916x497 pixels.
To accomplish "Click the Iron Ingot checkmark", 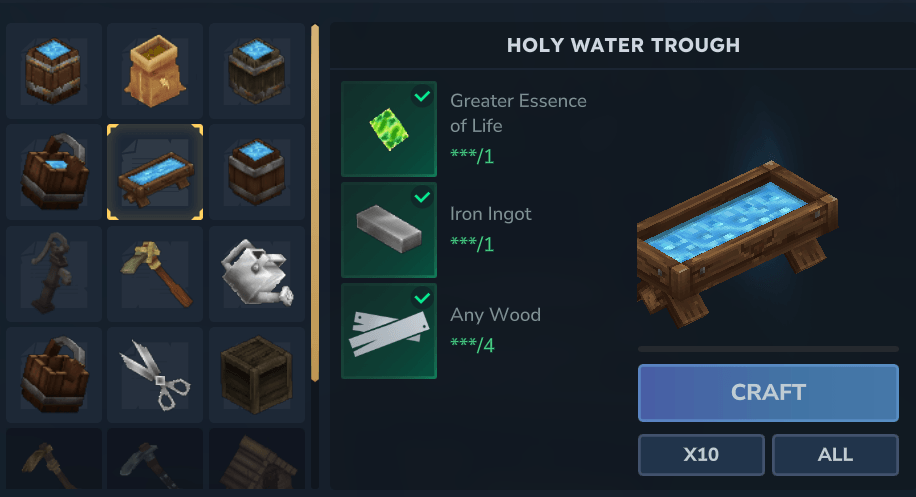I will 422,197.
